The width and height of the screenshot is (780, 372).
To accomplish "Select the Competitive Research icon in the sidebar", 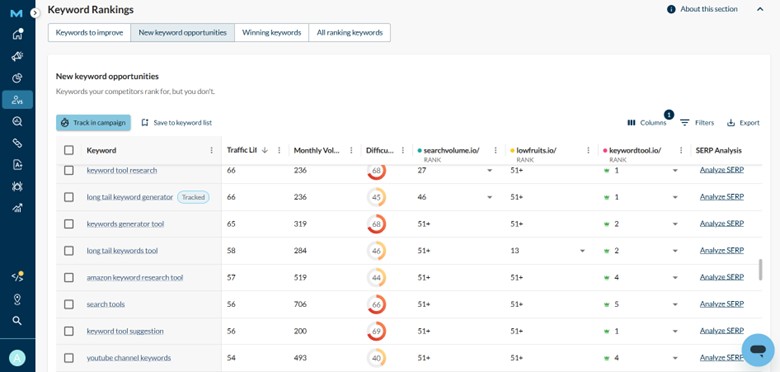I will tap(17, 100).
